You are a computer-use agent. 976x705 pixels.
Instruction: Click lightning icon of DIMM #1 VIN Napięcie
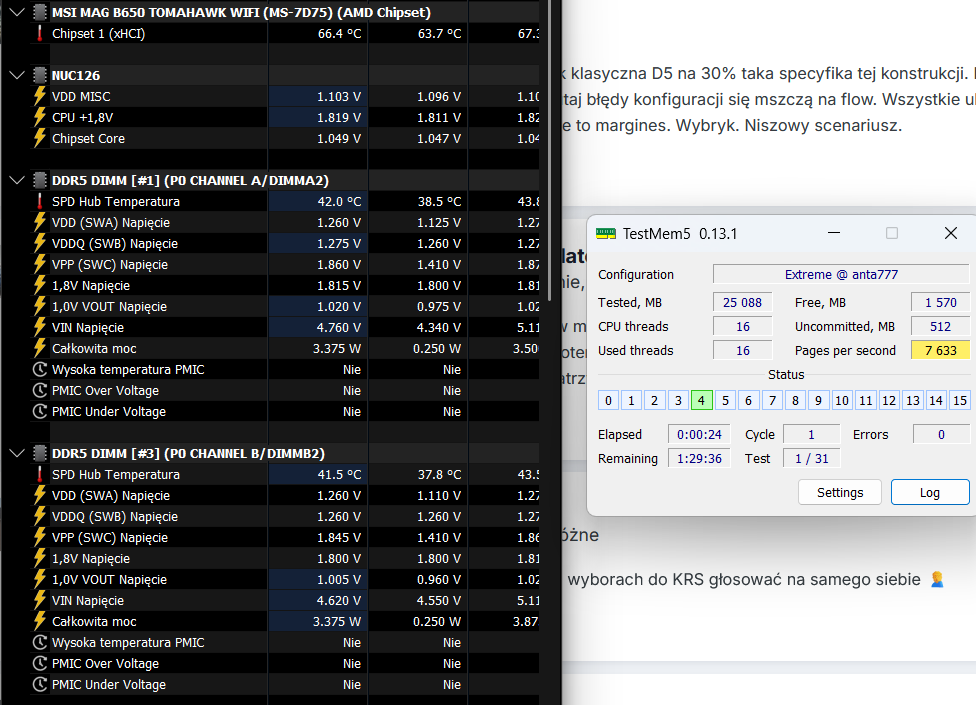40,327
